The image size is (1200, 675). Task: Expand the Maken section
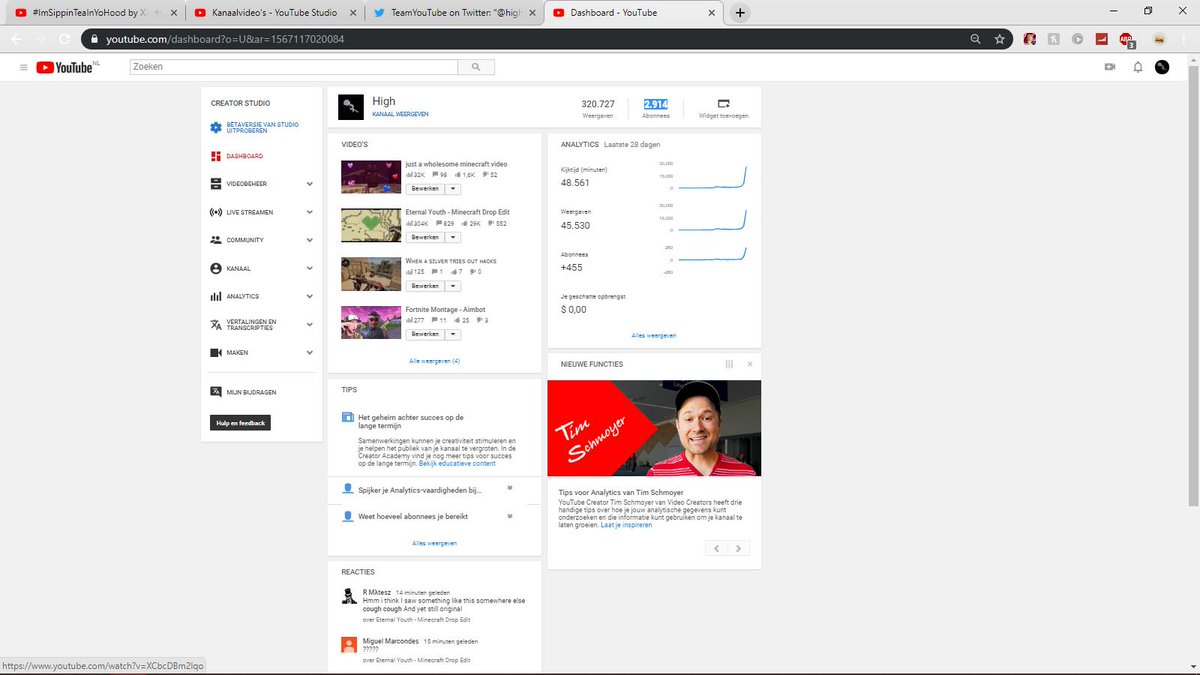click(x=310, y=353)
